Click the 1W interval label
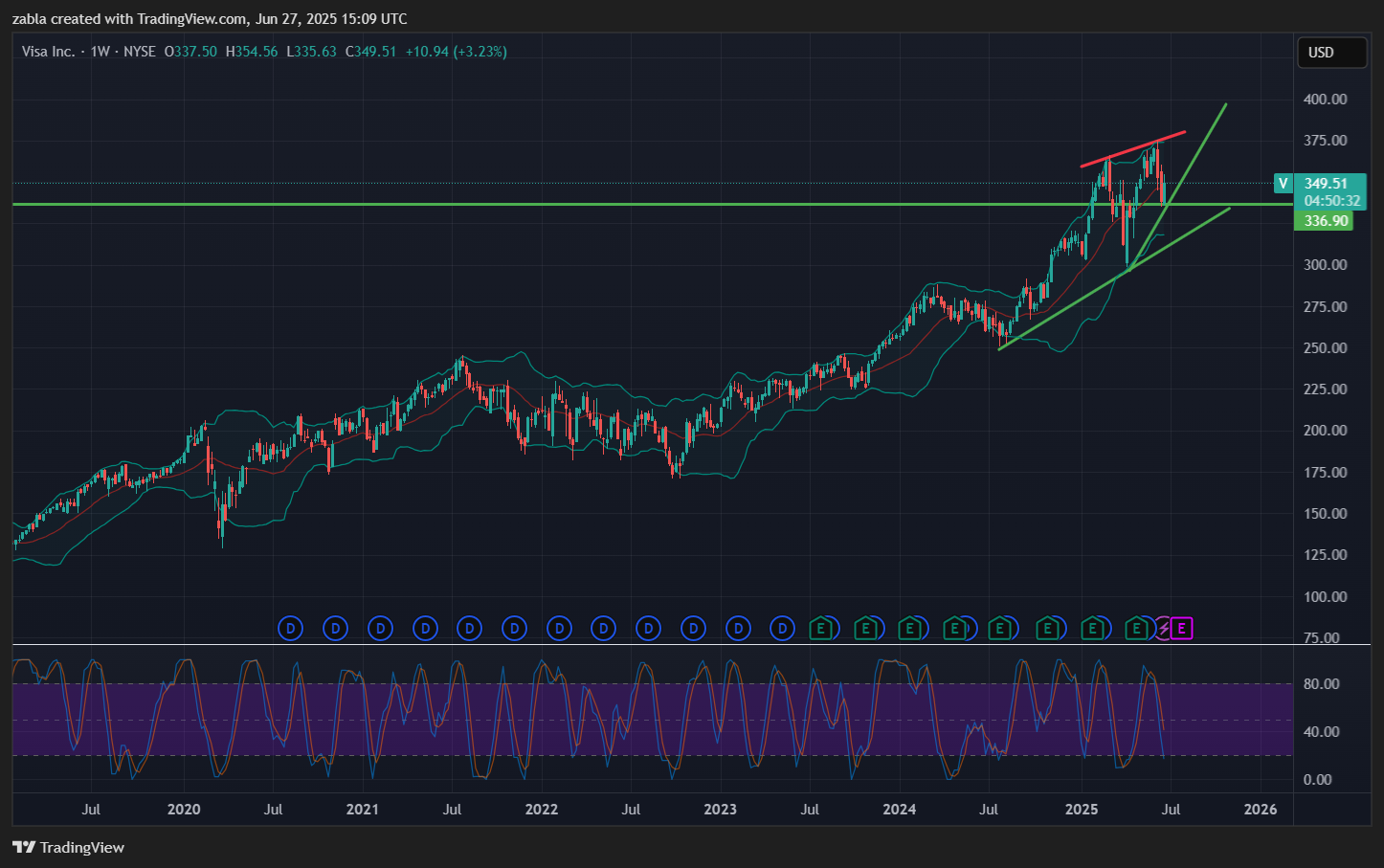1384x868 pixels. pyautogui.click(x=100, y=52)
